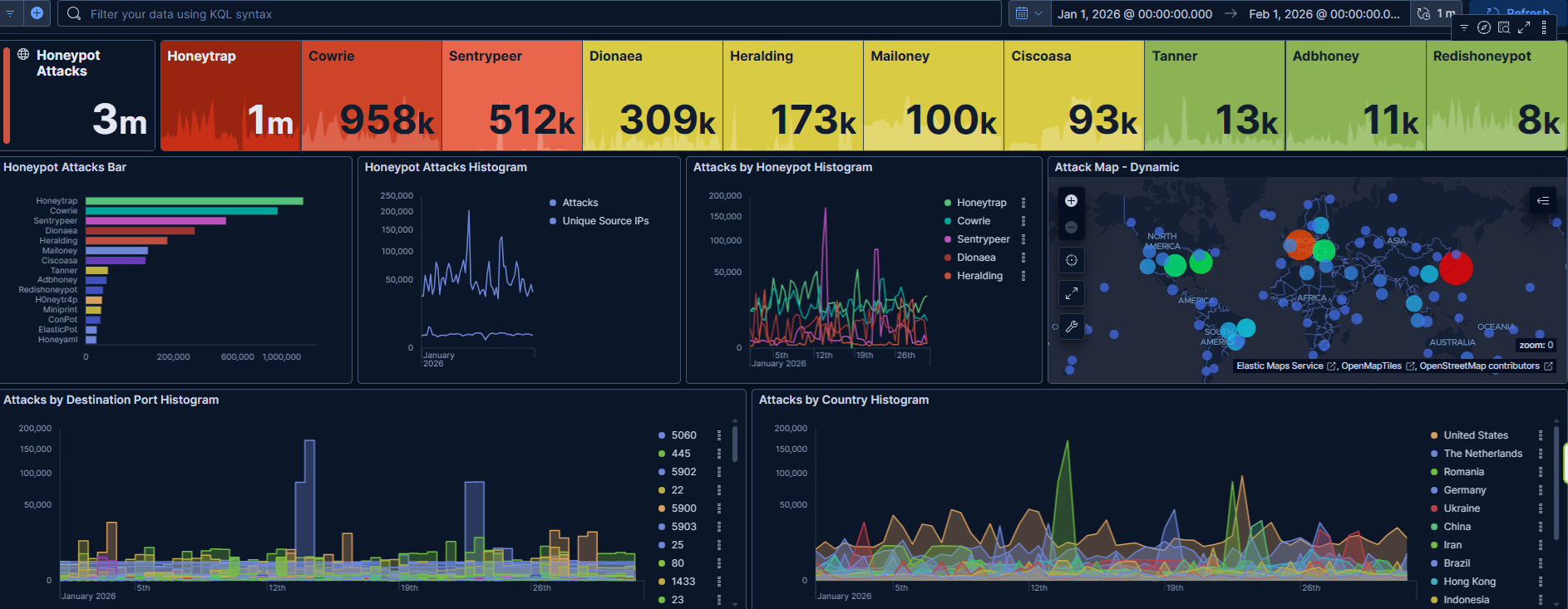Open the calendar quick date range dropdown

coord(1028,13)
